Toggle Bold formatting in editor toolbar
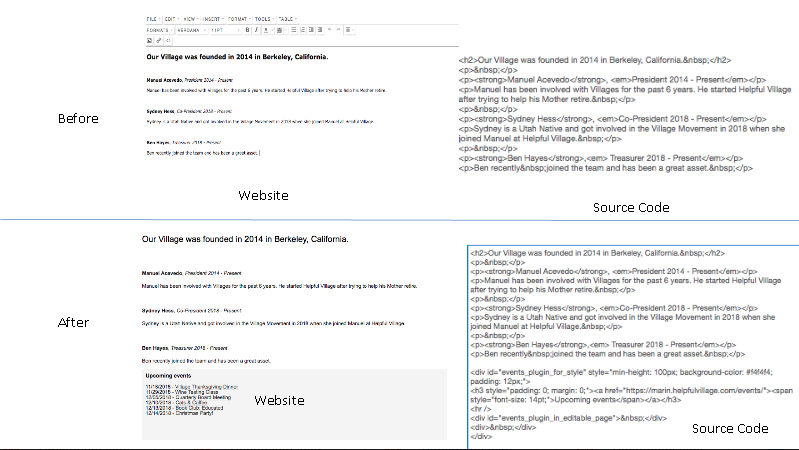 (247, 30)
